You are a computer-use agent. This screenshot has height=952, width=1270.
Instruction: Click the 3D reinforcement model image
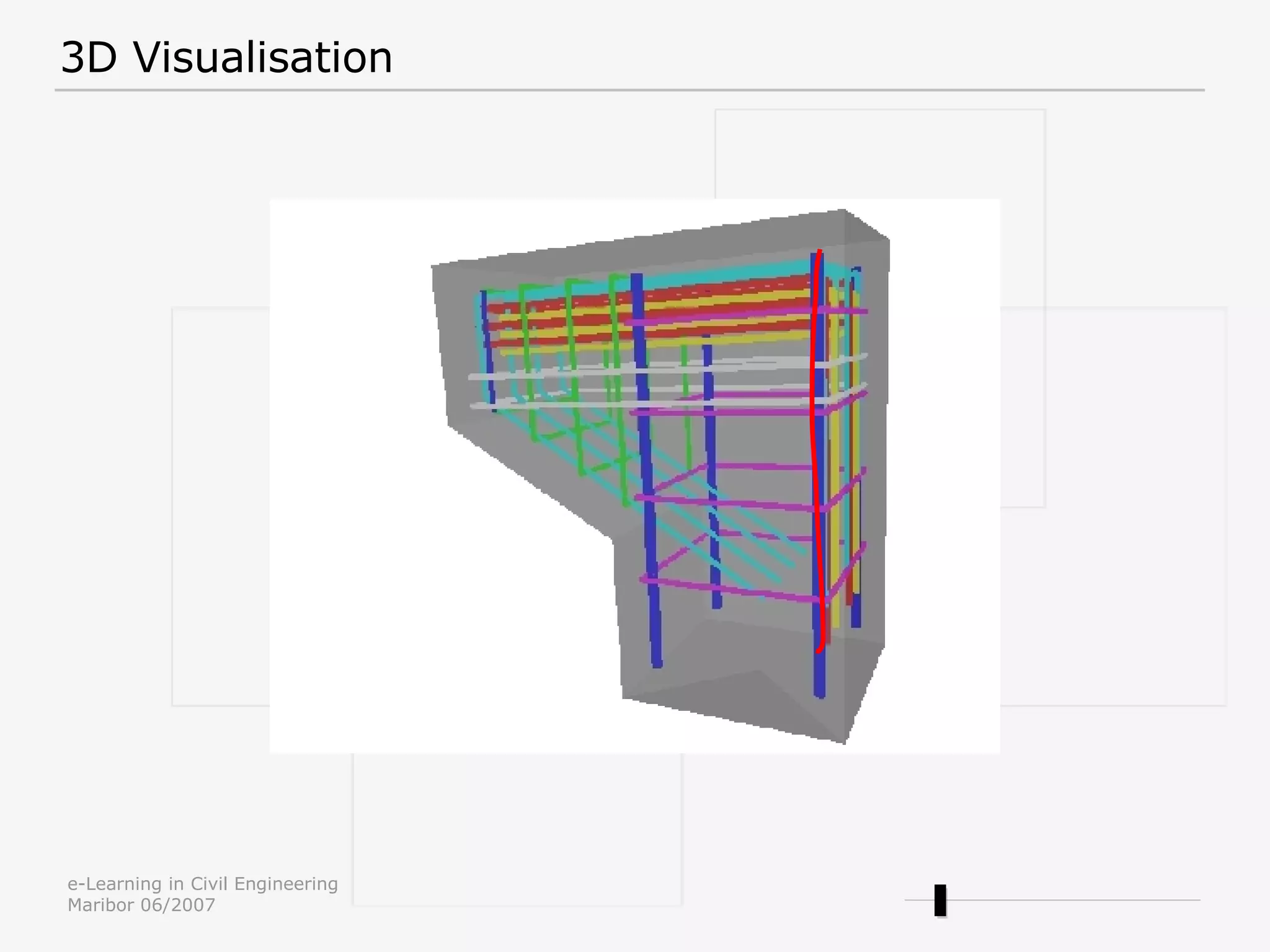[x=634, y=476]
